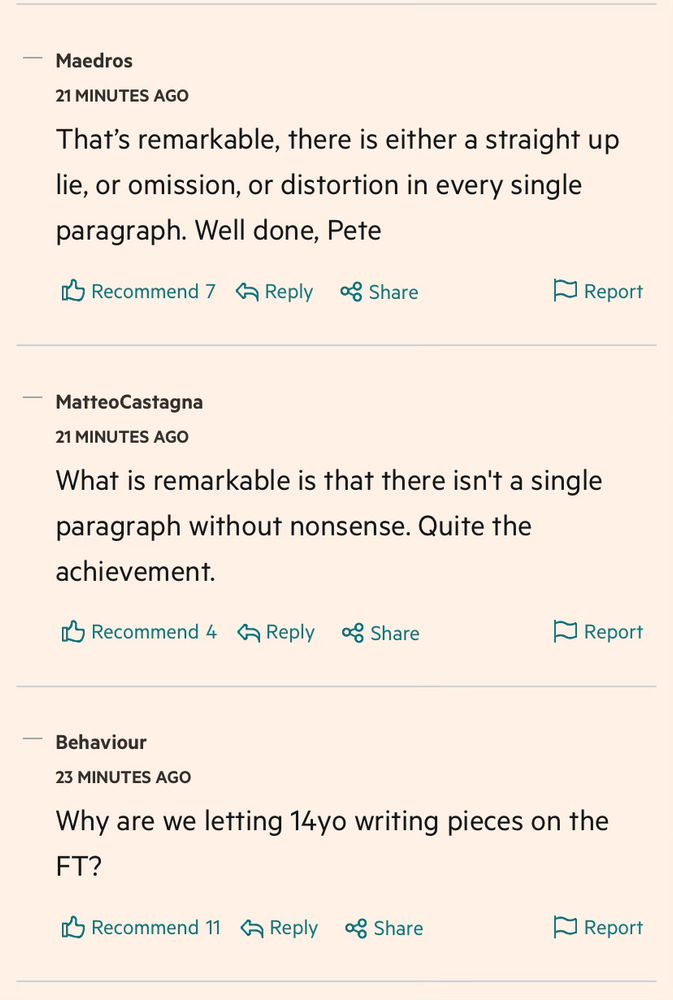673x1000 pixels.
Task: Open MatteoCastagna's user profile
Action: click(129, 402)
